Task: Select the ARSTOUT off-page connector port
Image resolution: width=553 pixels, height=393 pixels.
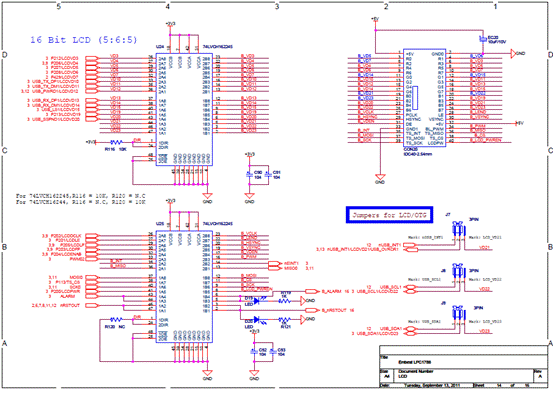Action: click(x=92, y=306)
